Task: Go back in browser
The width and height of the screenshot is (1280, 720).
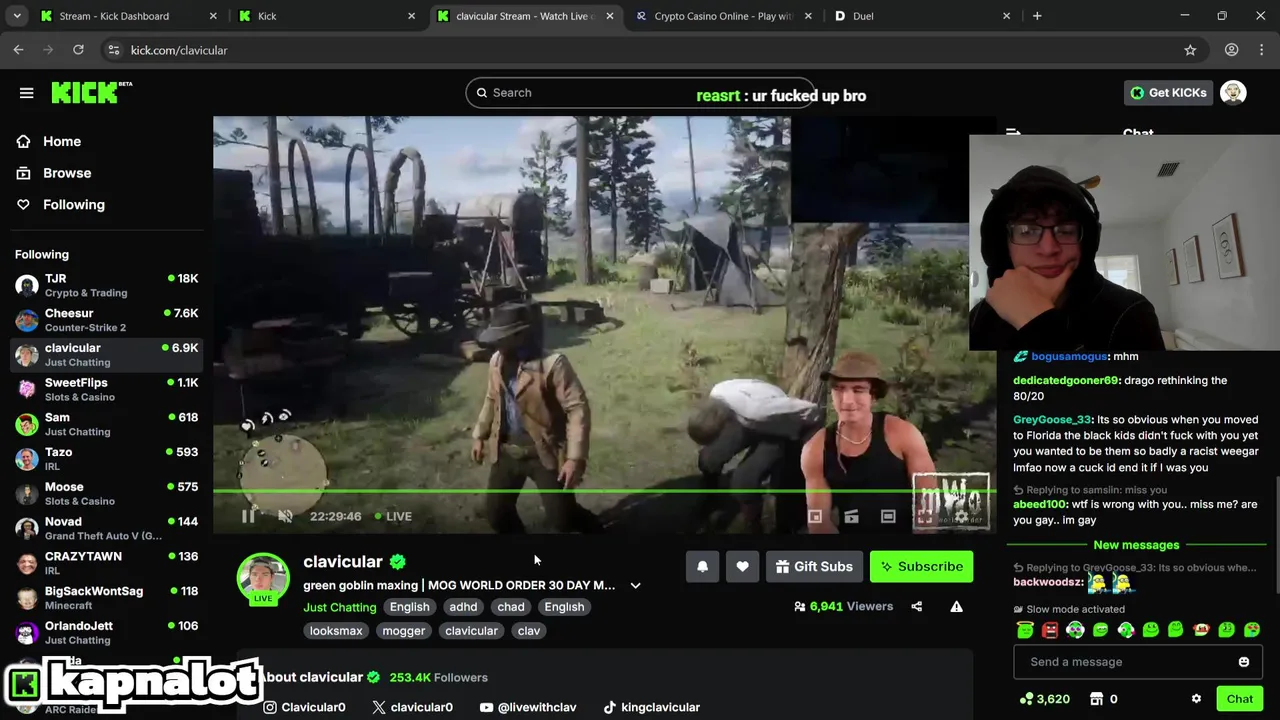Action: coord(19,50)
